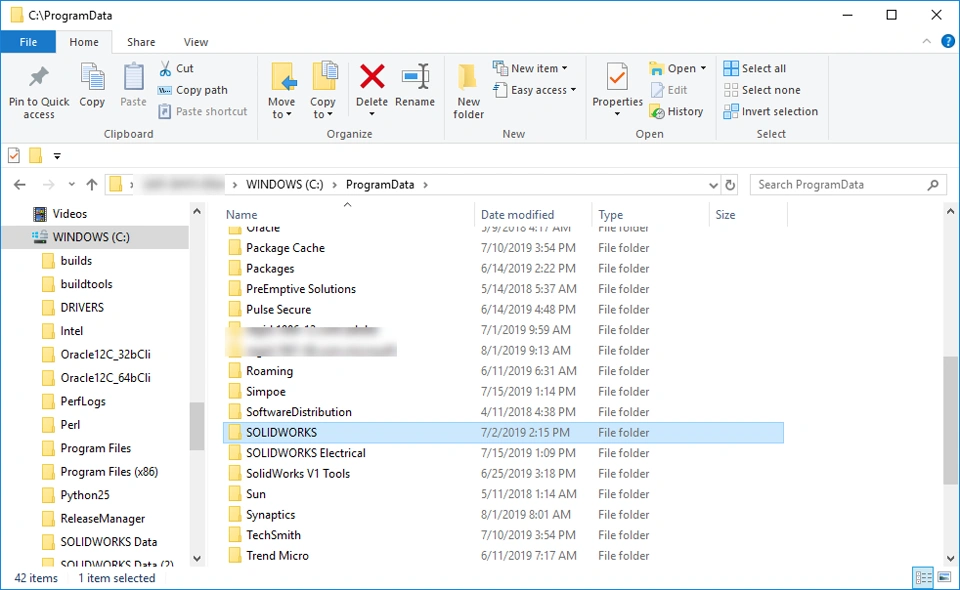This screenshot has width=960, height=590.
Task: Click the properties checkmark in quick access toolbar
Action: pos(14,155)
